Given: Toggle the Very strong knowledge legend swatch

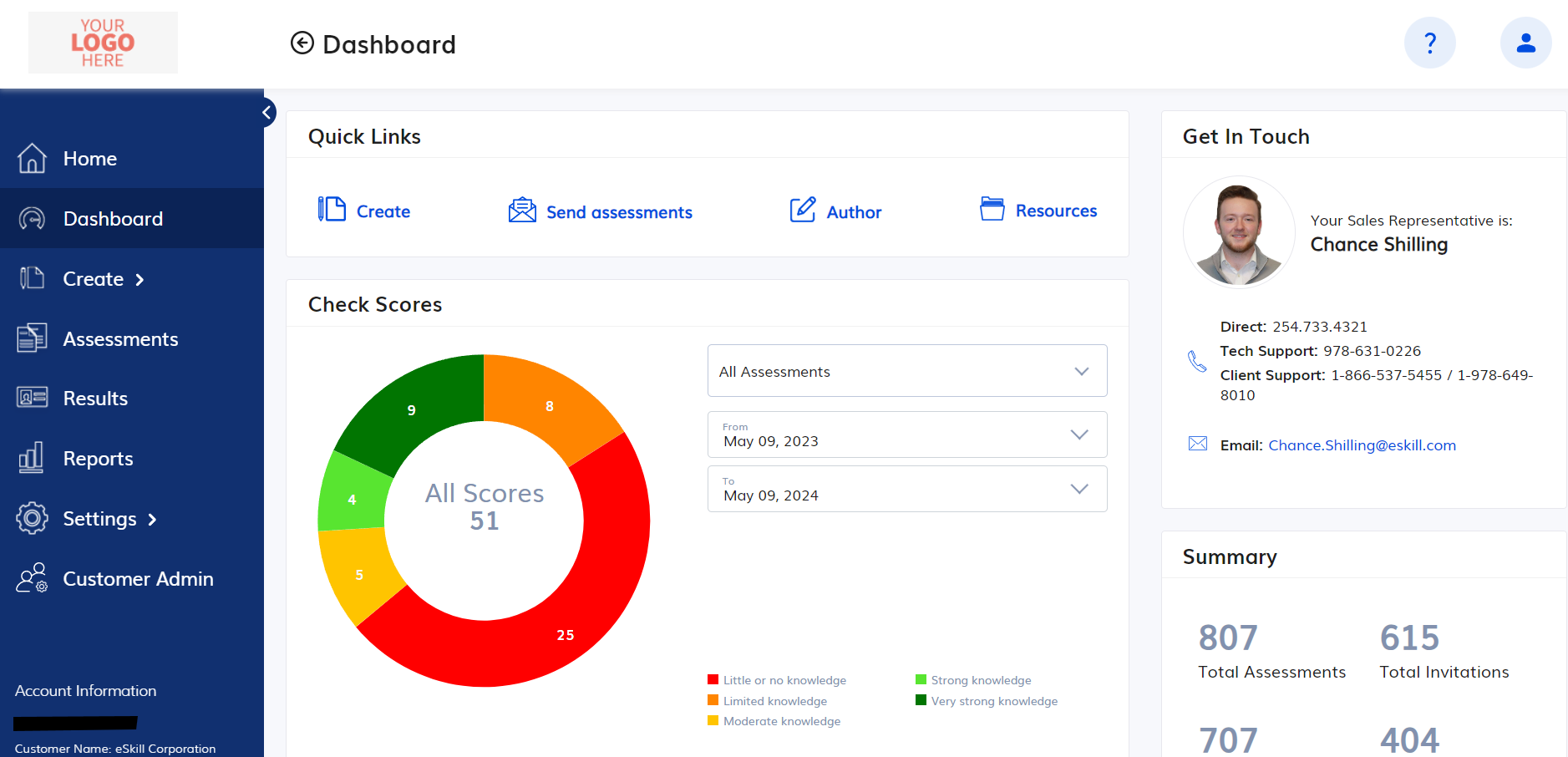Looking at the screenshot, I should (x=921, y=701).
